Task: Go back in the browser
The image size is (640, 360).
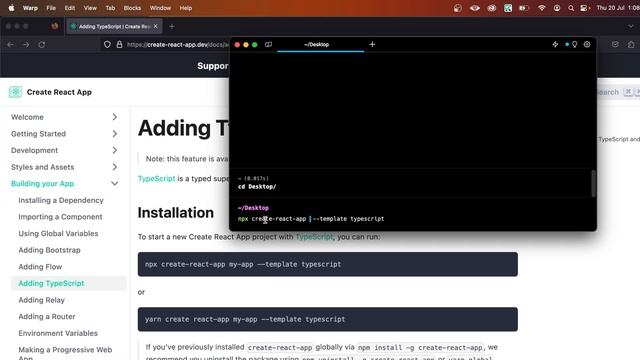Action: pos(11,44)
